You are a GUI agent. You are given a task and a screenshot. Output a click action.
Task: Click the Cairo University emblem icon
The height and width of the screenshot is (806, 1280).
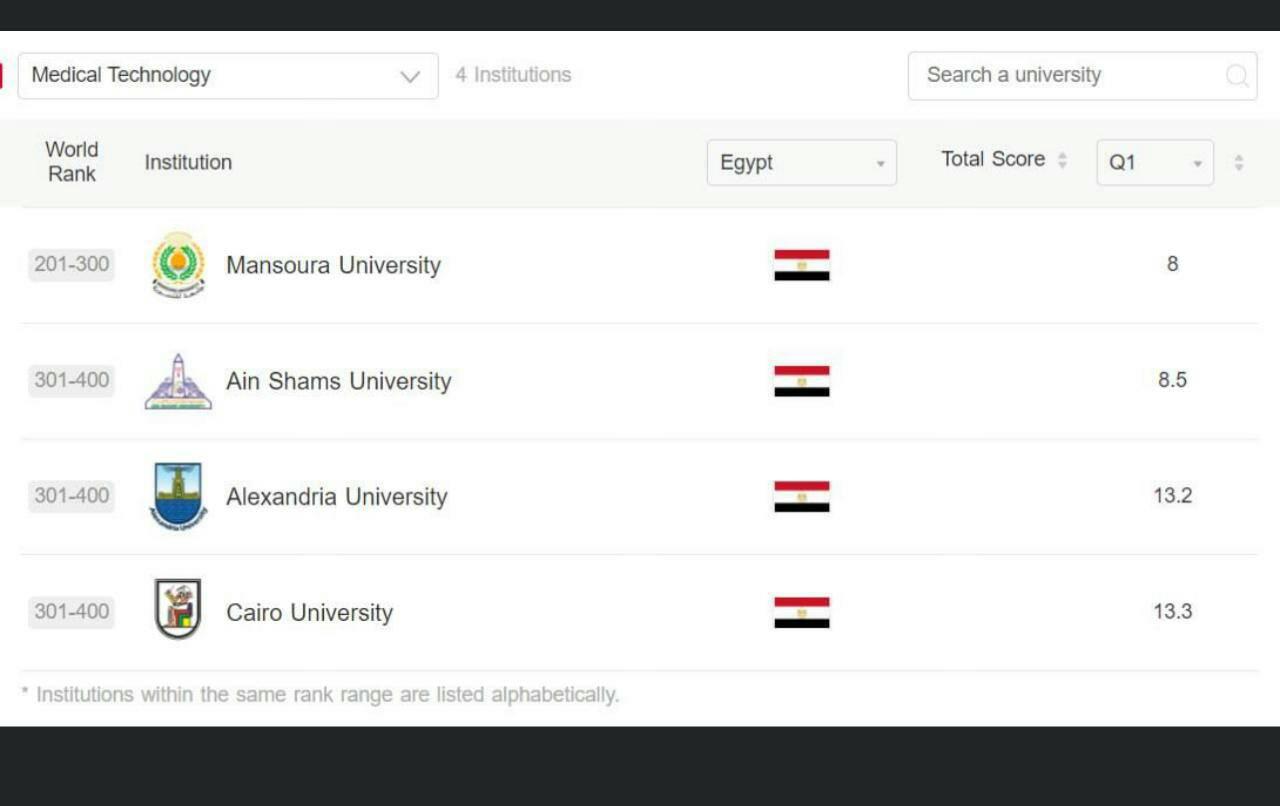coord(178,609)
